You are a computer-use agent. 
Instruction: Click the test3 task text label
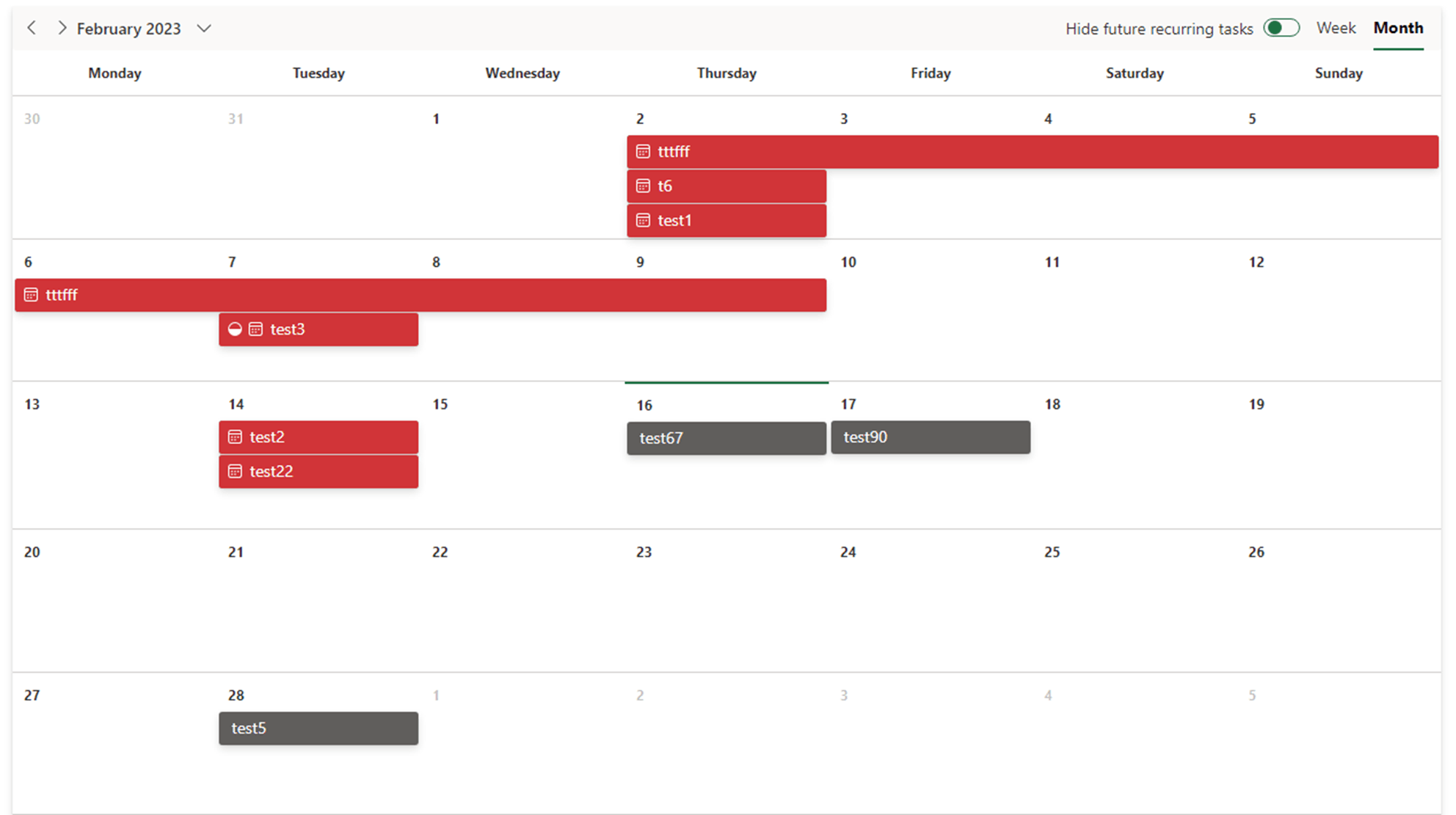(x=287, y=329)
